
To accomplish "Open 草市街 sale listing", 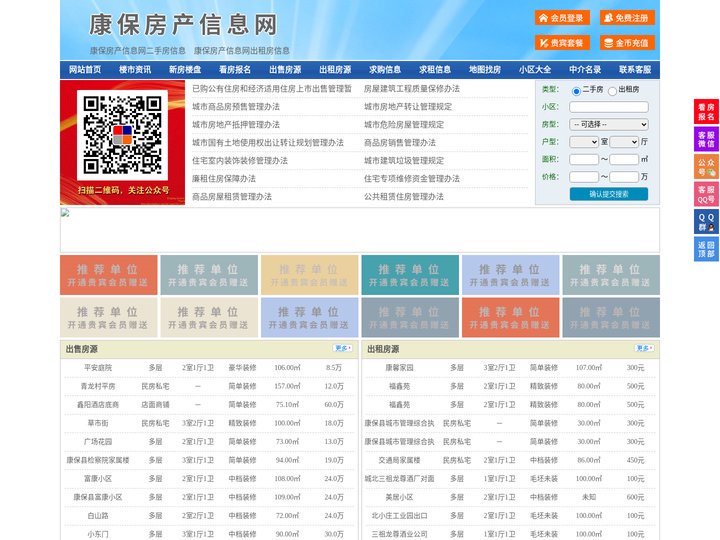I will pos(98,423).
